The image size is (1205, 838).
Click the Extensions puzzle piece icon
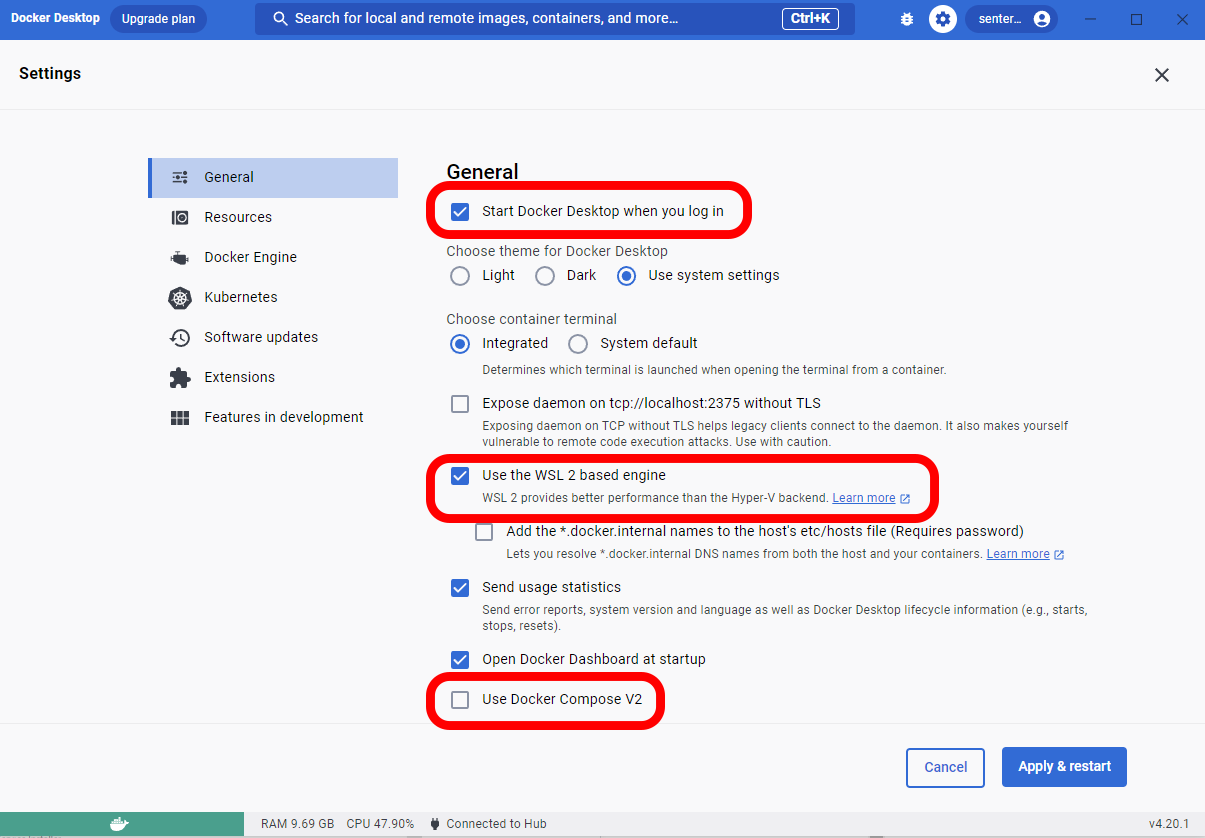180,377
